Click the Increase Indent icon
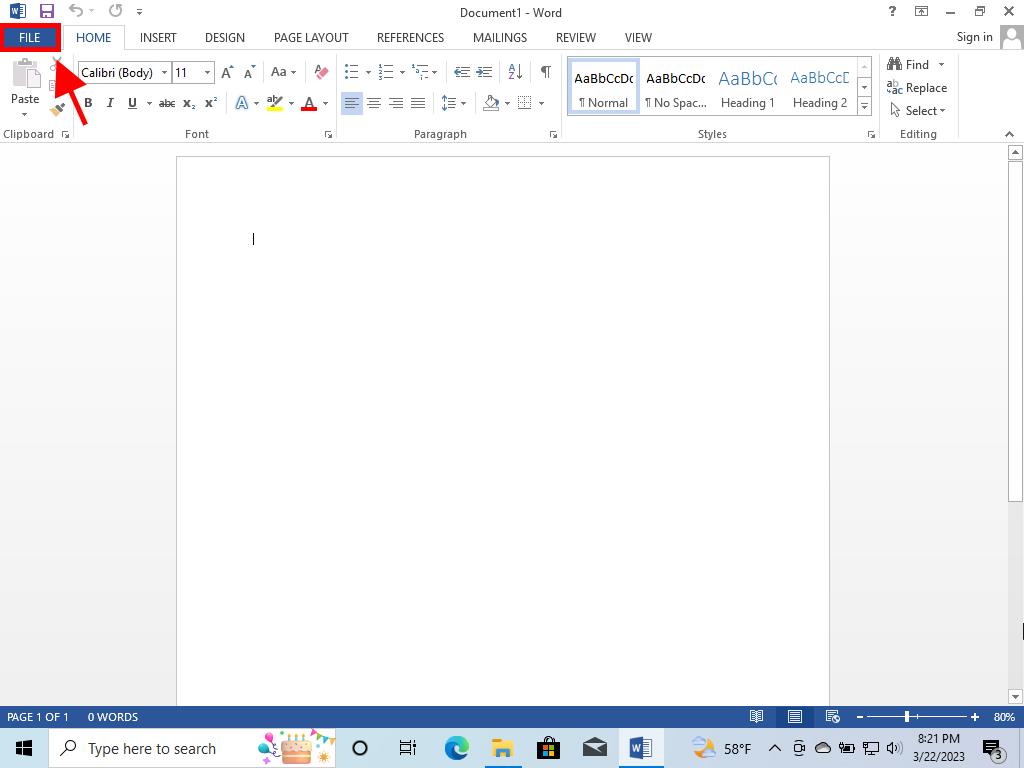The width and height of the screenshot is (1024, 768). tap(484, 72)
